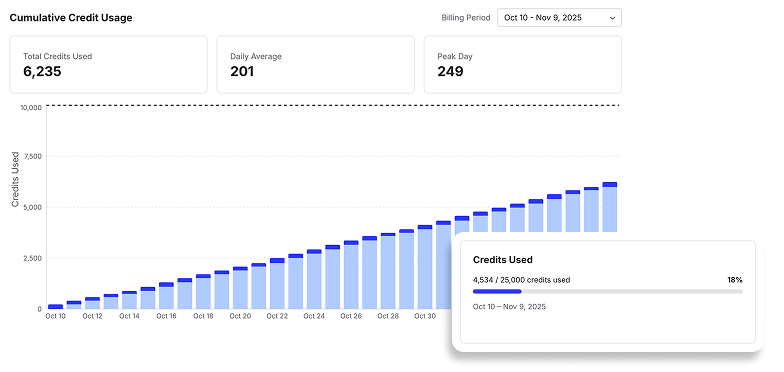Click the 'Oct 30' x-axis label
This screenshot has width=784, height=372.
coord(426,316)
